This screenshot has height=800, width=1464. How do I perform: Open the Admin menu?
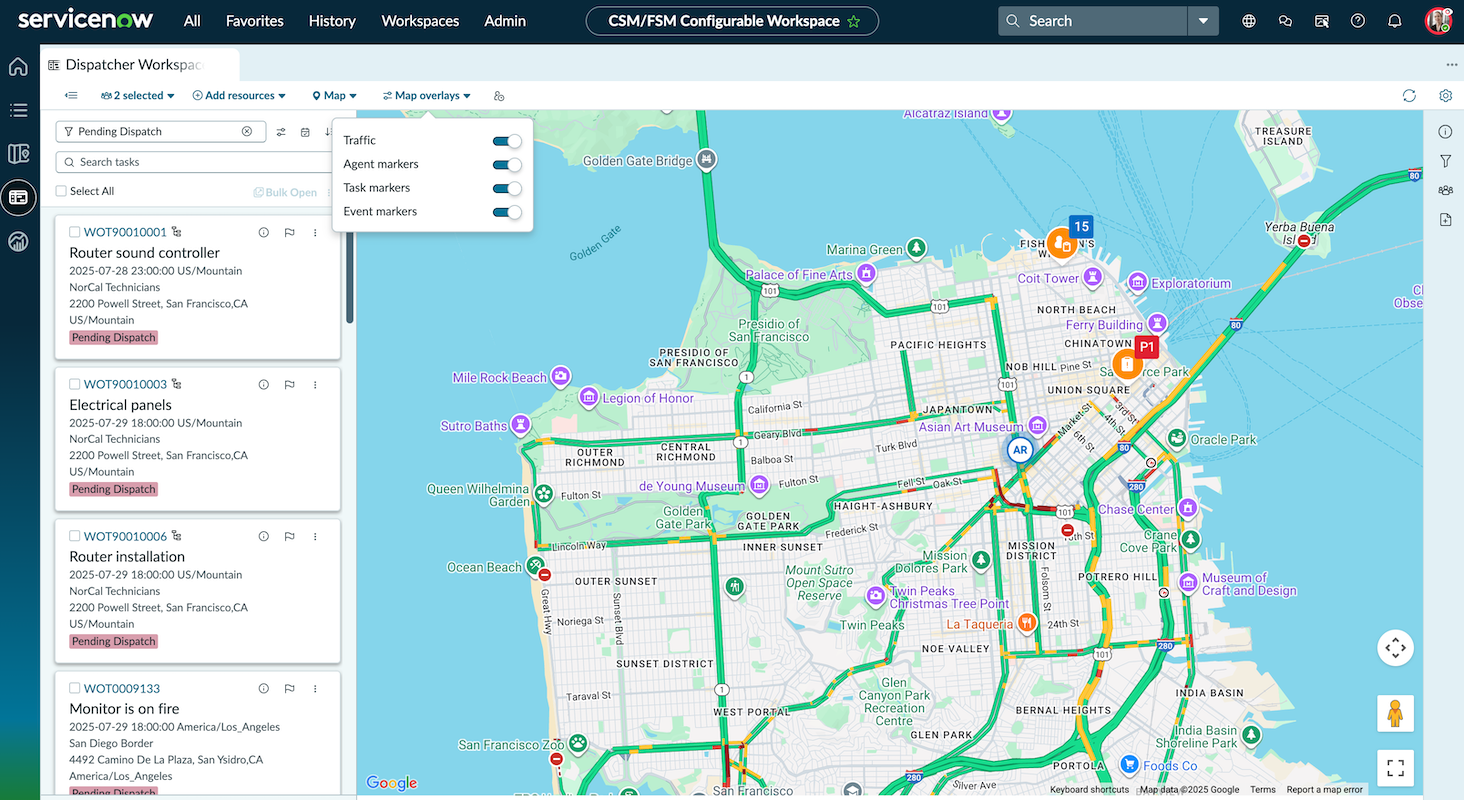[x=505, y=21]
